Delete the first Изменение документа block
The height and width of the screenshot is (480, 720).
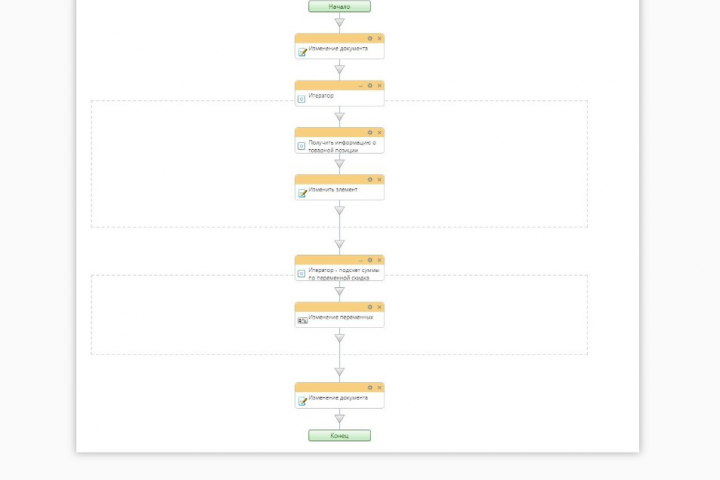tap(380, 39)
